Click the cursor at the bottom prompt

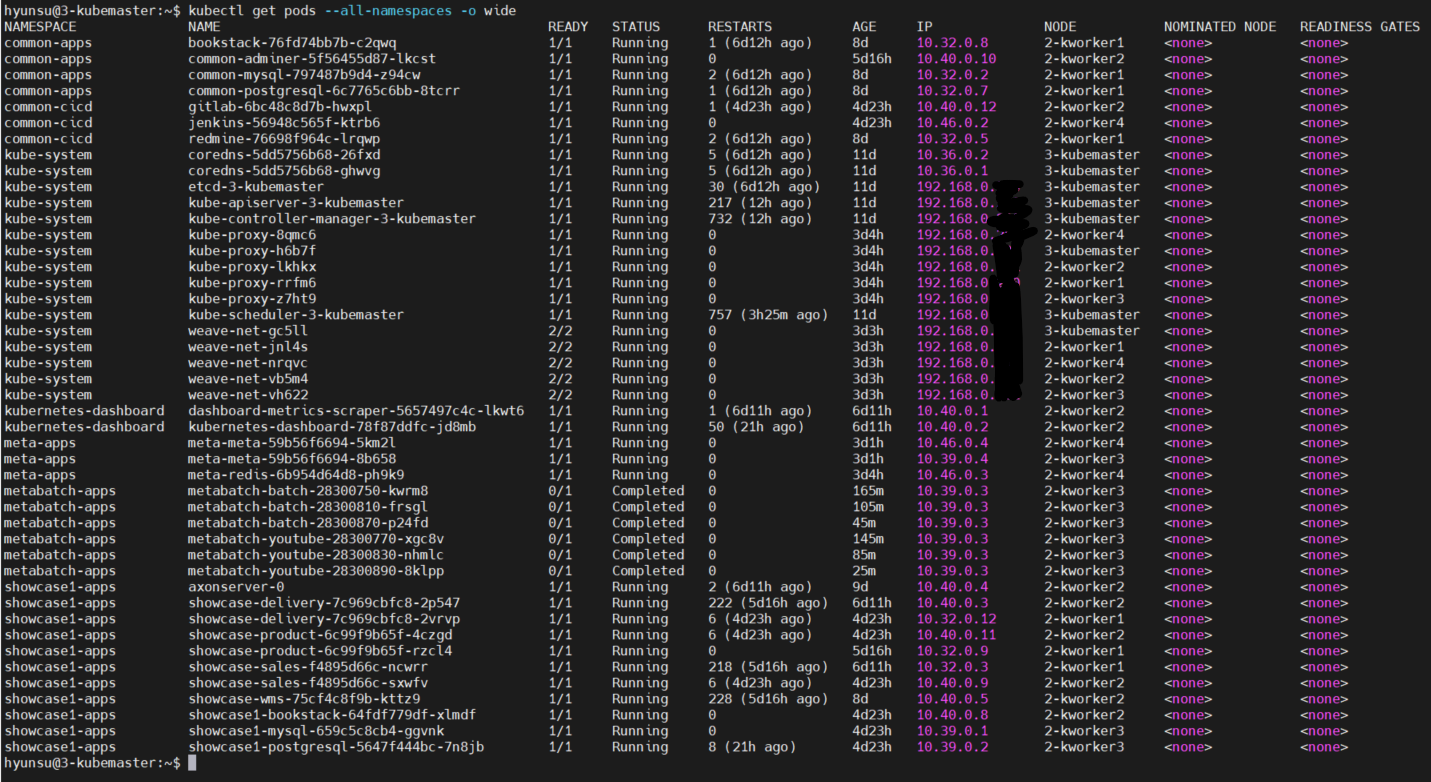193,763
